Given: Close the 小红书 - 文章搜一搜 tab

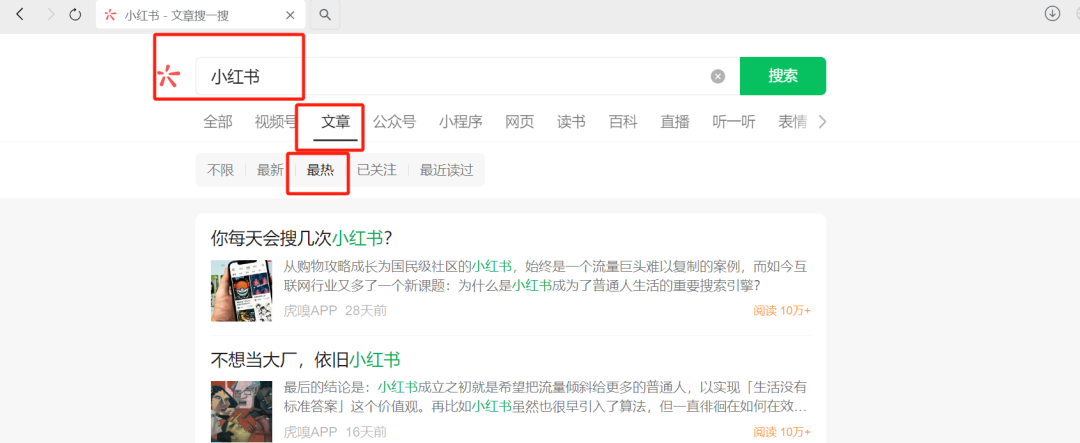Looking at the screenshot, I should pos(290,15).
